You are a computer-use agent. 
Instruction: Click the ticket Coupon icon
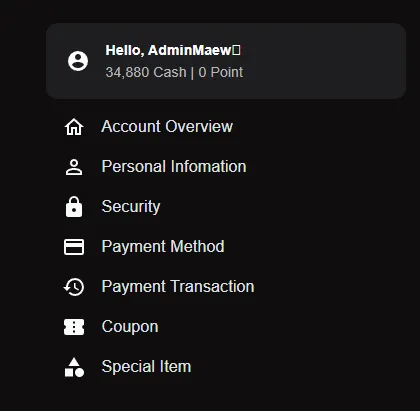pyautogui.click(x=74, y=327)
